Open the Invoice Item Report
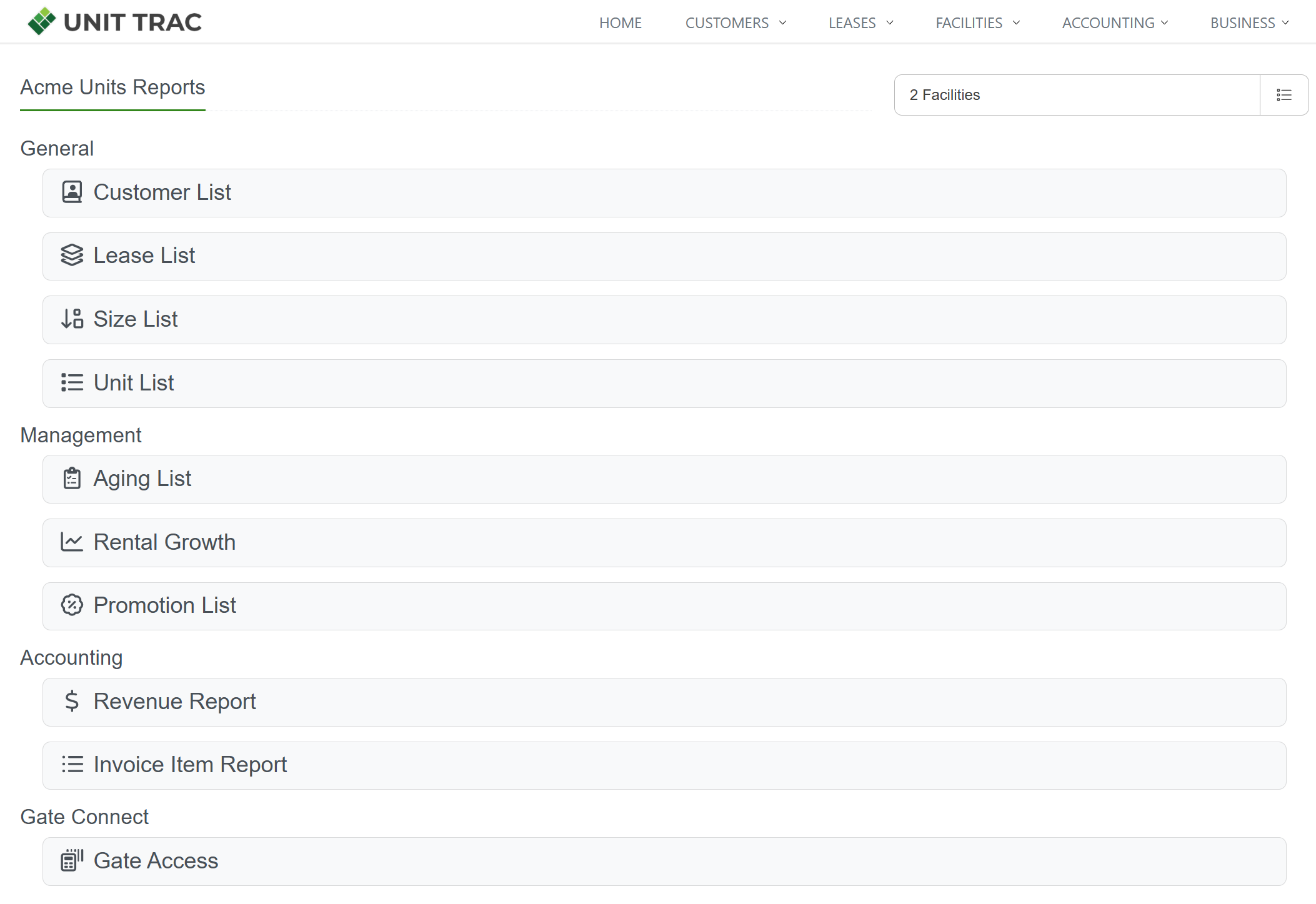Screen dimensions: 1316x904 pos(664,765)
